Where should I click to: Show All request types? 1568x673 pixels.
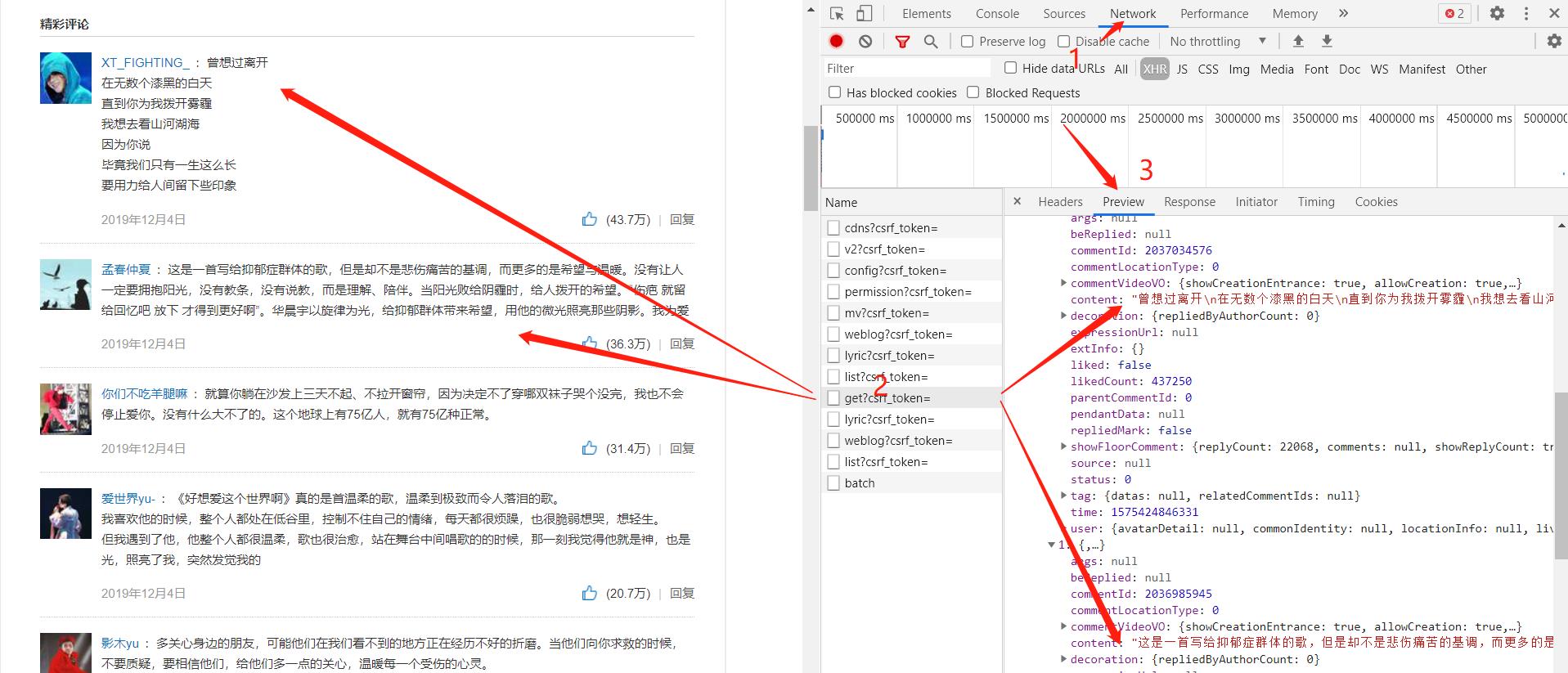(1121, 69)
